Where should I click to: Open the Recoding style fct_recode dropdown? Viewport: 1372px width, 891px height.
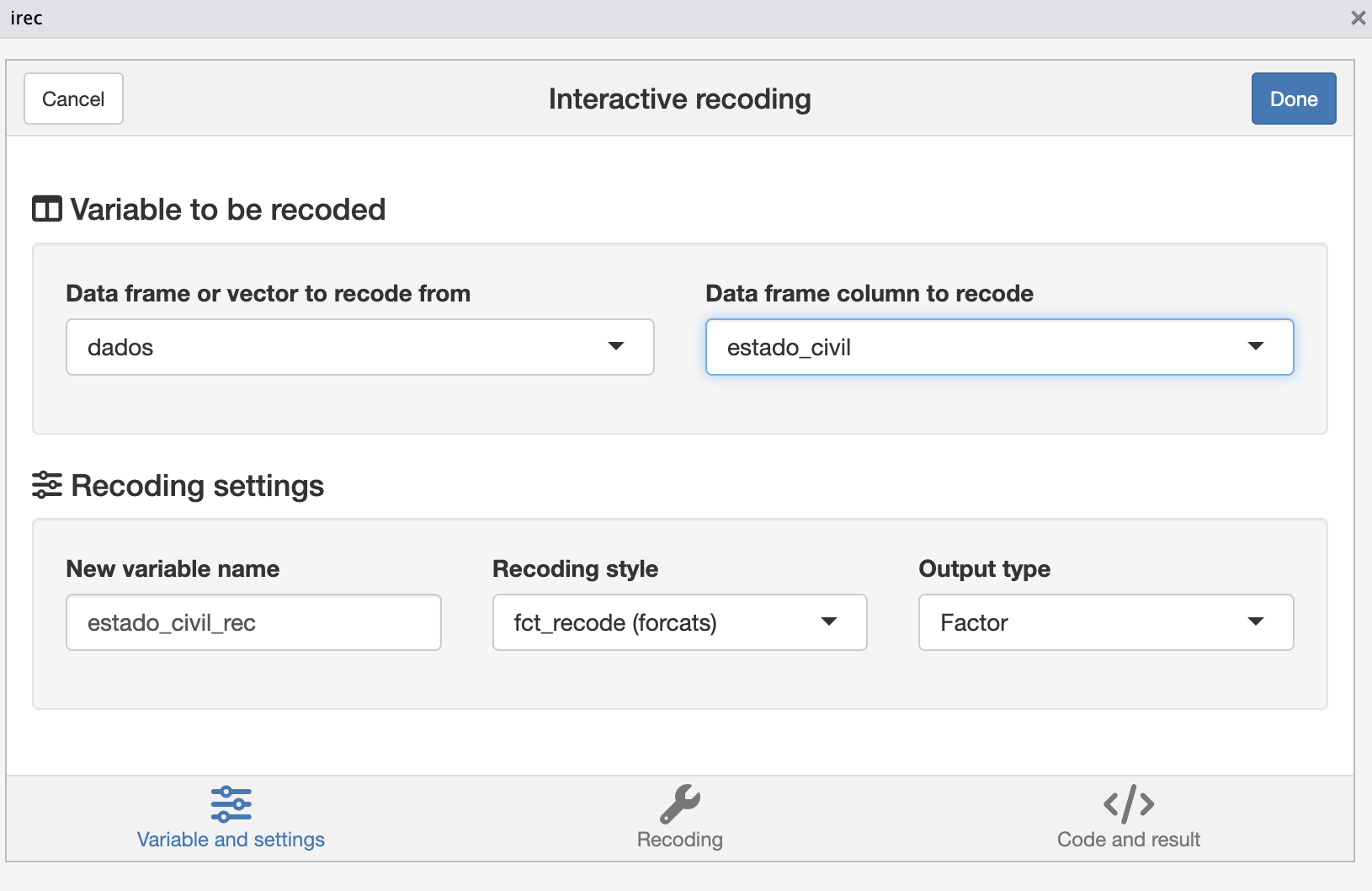click(678, 622)
